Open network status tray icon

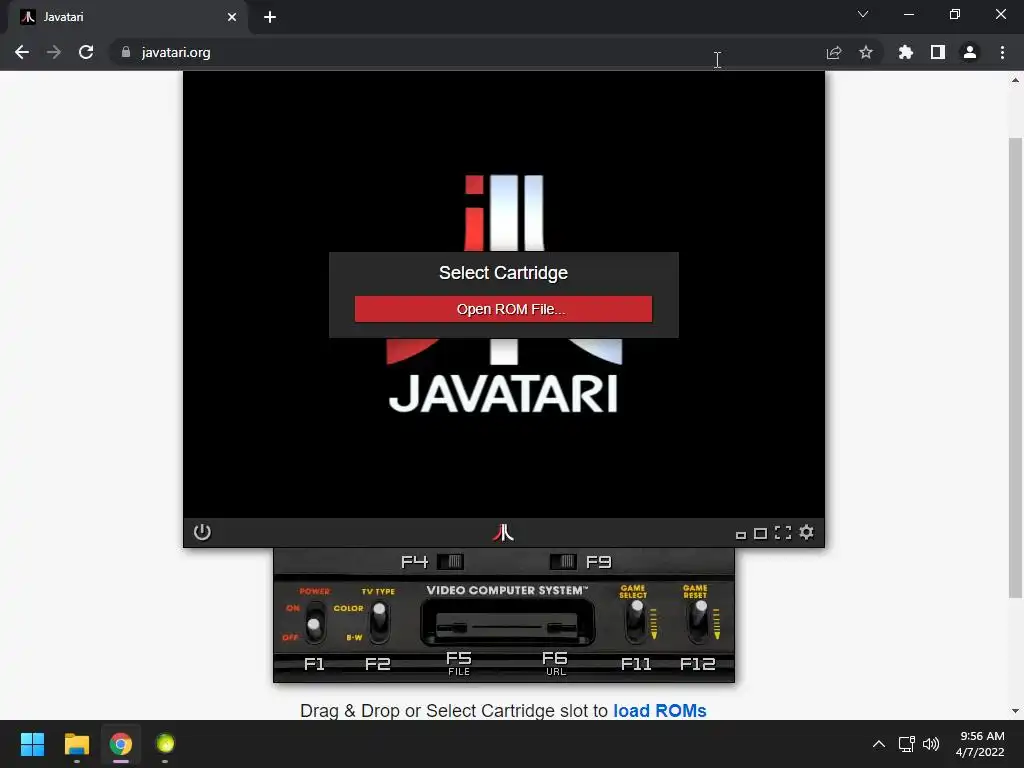(906, 744)
